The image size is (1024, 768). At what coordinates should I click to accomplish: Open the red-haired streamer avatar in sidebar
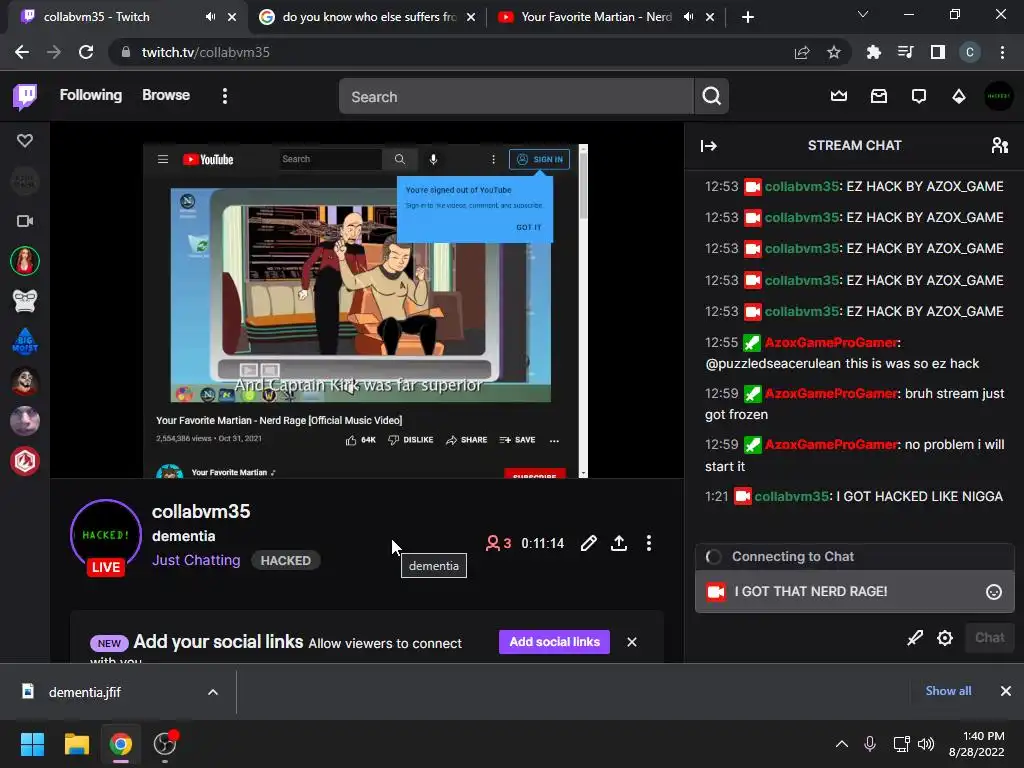click(x=25, y=261)
